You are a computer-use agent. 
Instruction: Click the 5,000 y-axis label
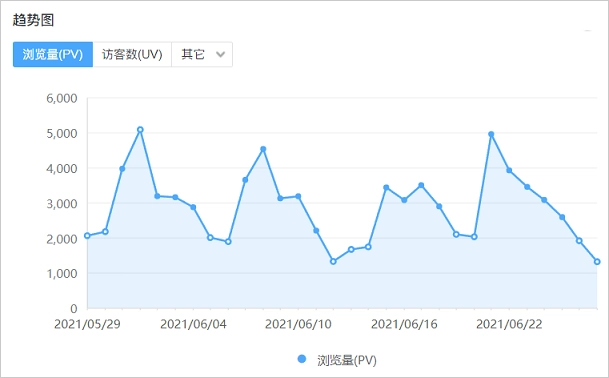point(62,133)
